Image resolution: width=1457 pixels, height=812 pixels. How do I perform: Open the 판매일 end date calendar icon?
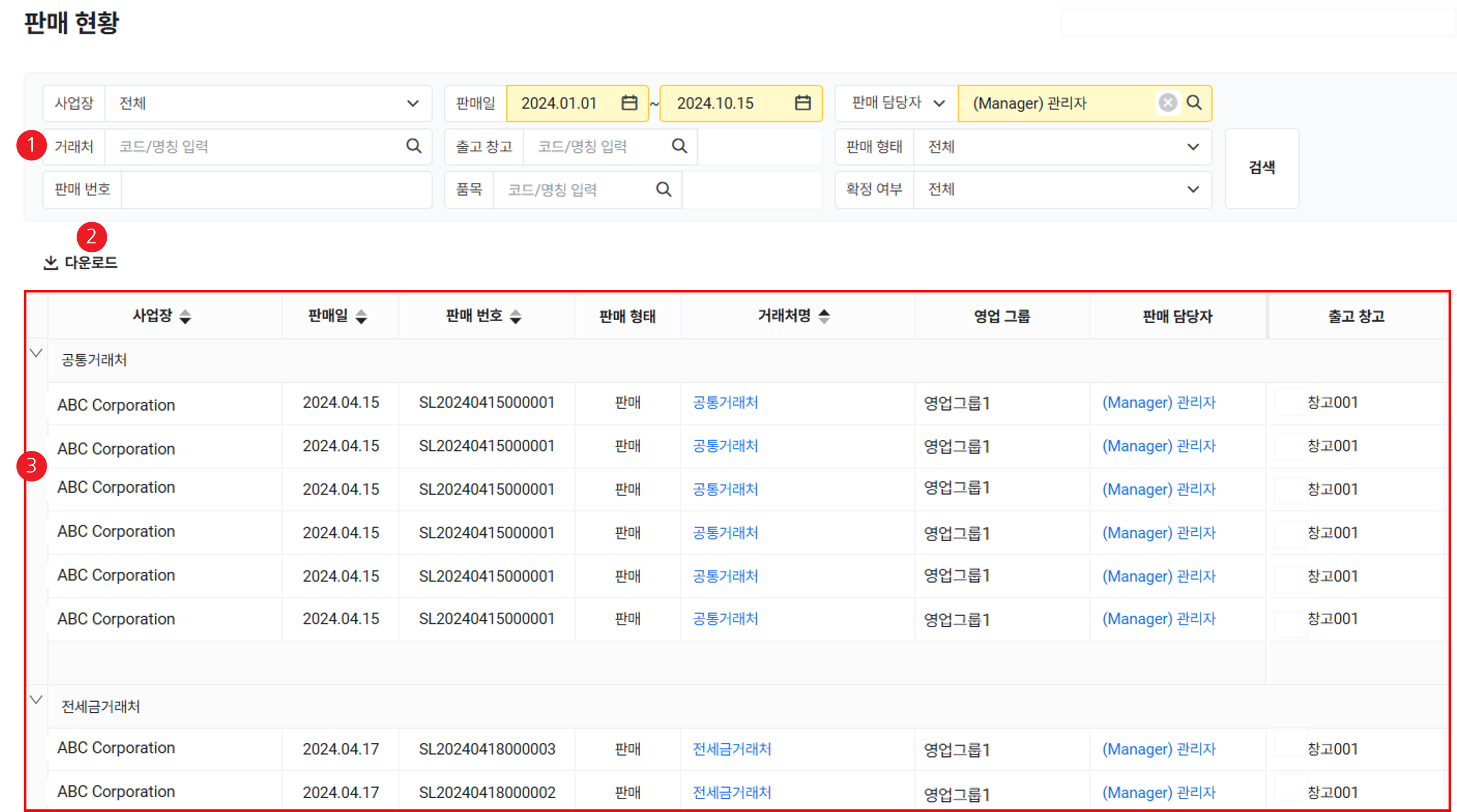point(803,103)
